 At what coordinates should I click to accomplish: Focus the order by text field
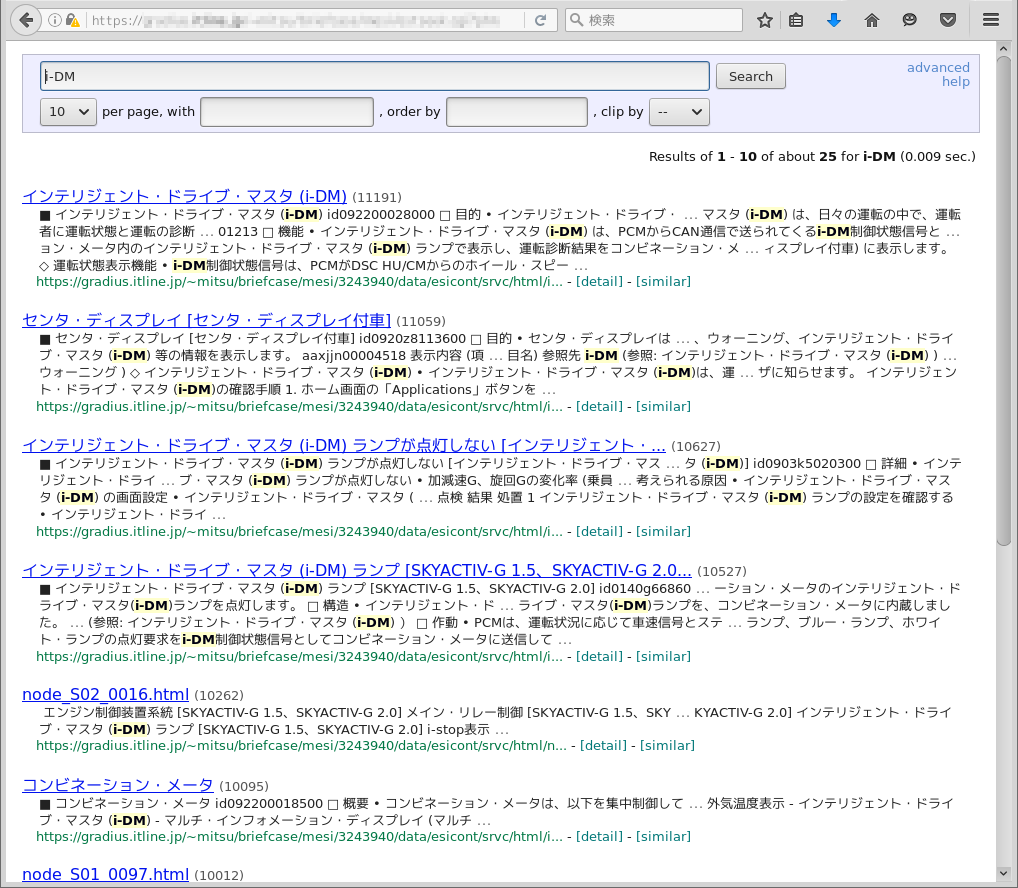click(x=516, y=112)
